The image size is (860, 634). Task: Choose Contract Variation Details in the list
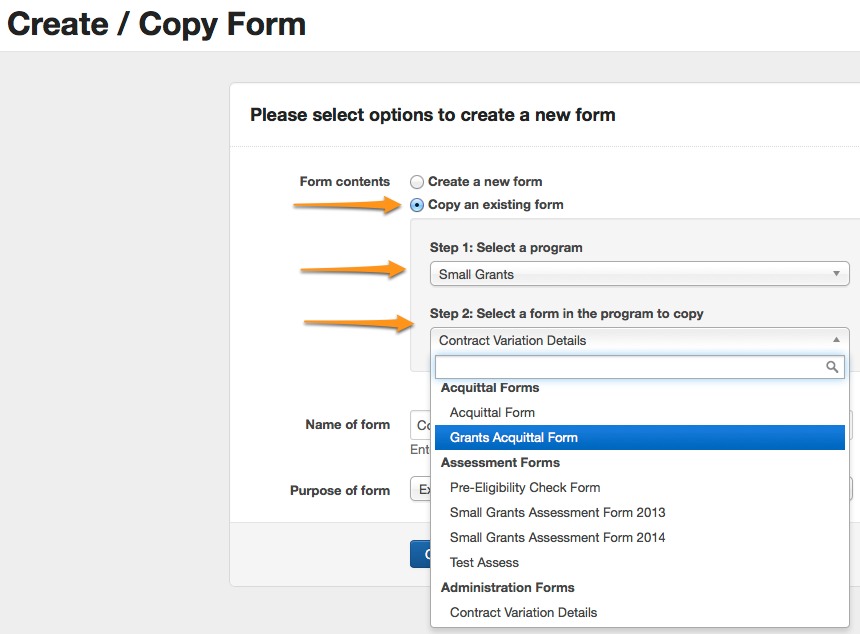click(x=523, y=612)
